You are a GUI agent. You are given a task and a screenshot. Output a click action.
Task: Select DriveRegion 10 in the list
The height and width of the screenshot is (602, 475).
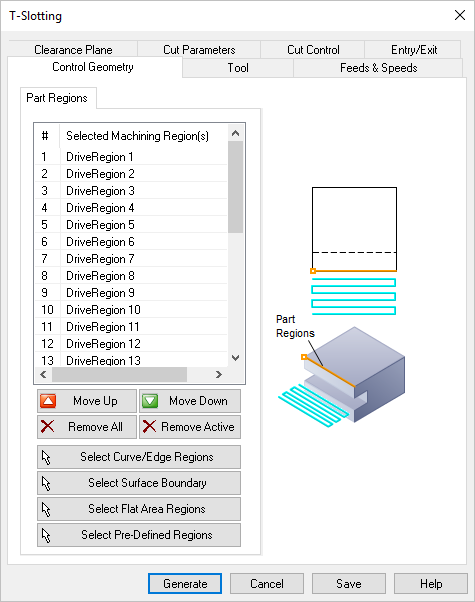coord(131,309)
